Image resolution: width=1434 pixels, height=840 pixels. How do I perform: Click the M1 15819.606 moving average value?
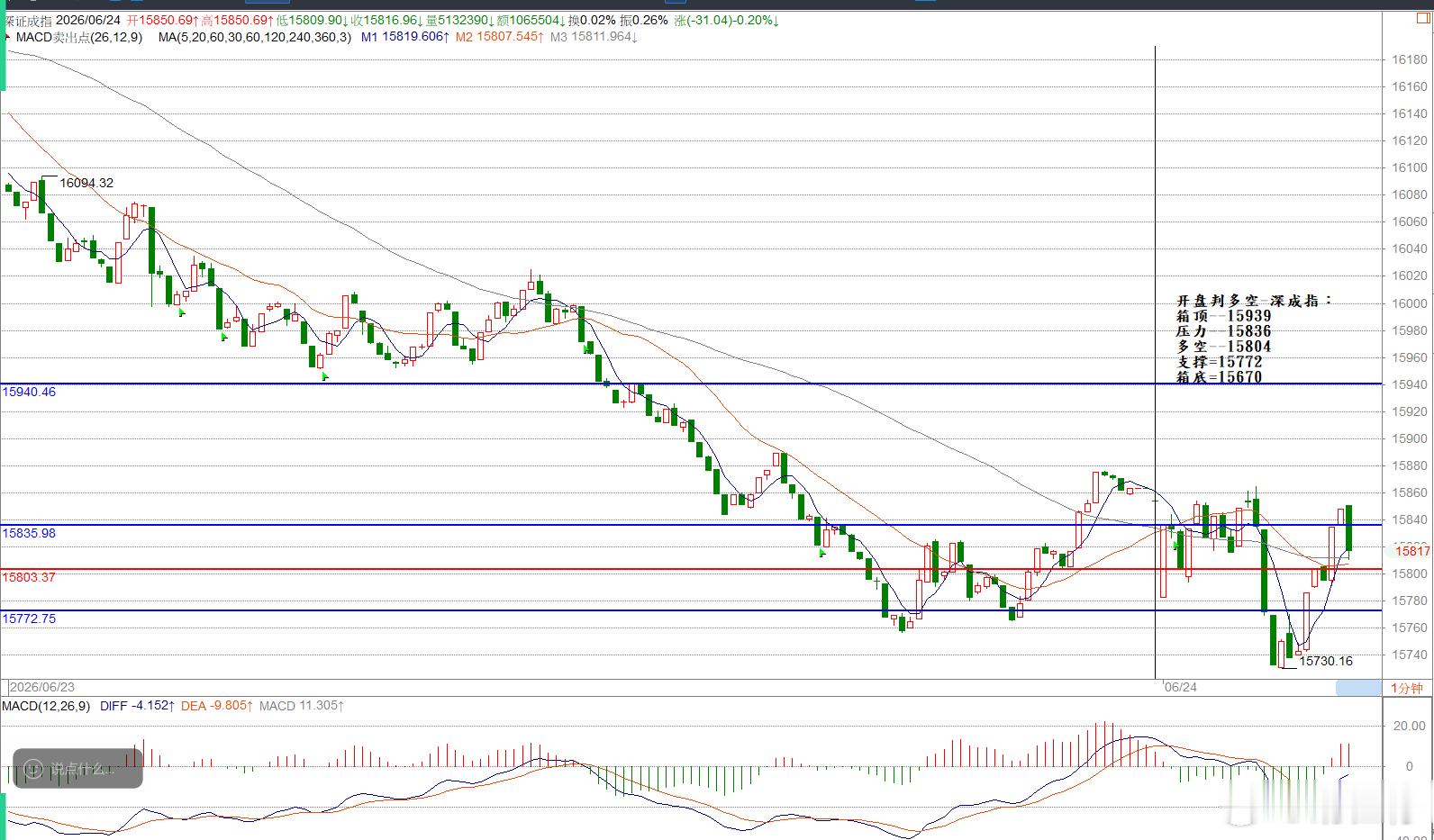pos(405,37)
